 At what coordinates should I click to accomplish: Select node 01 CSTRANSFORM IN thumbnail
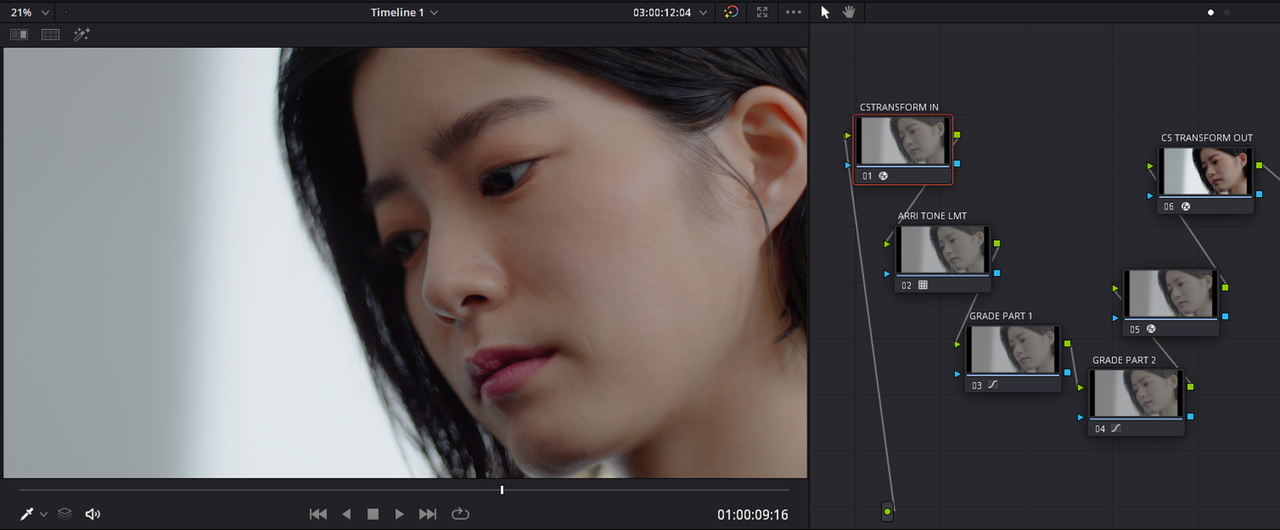903,140
